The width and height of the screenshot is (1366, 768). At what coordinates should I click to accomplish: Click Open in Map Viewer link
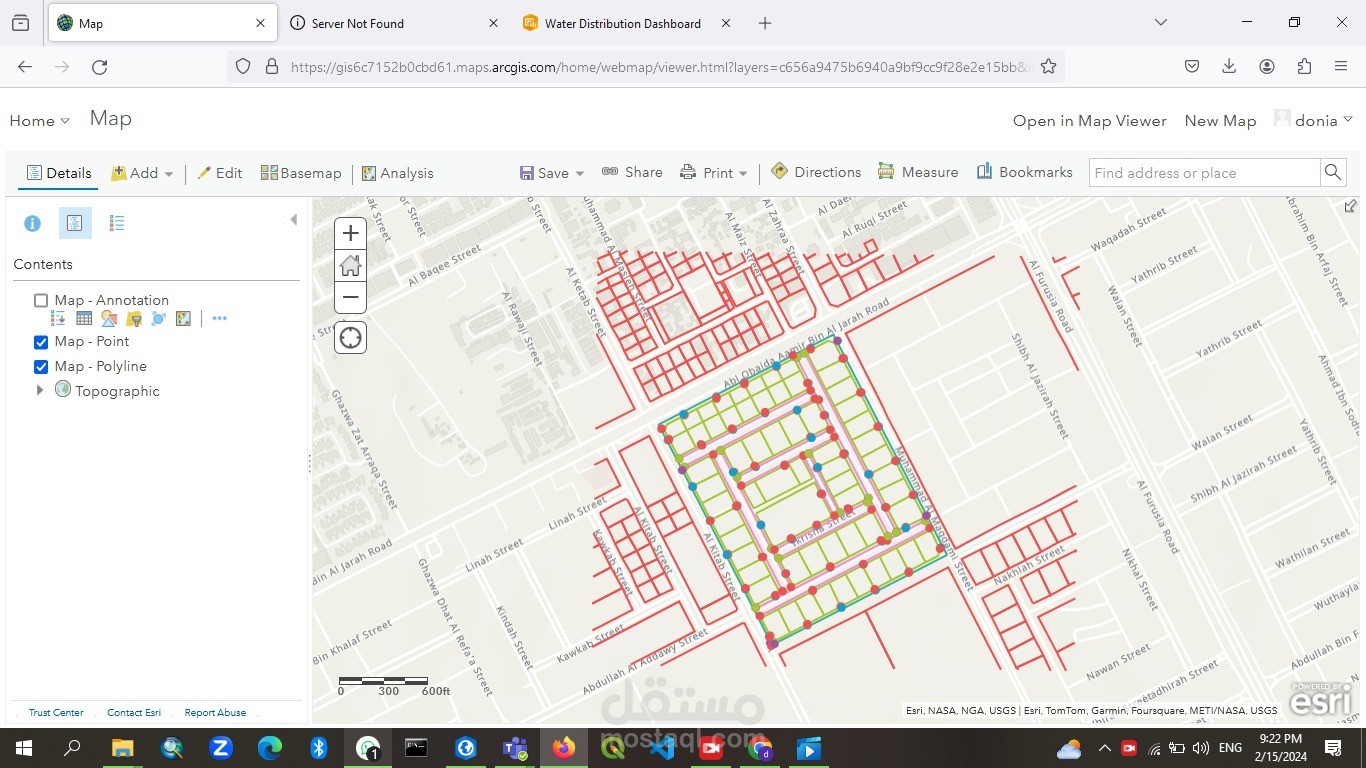point(1090,121)
